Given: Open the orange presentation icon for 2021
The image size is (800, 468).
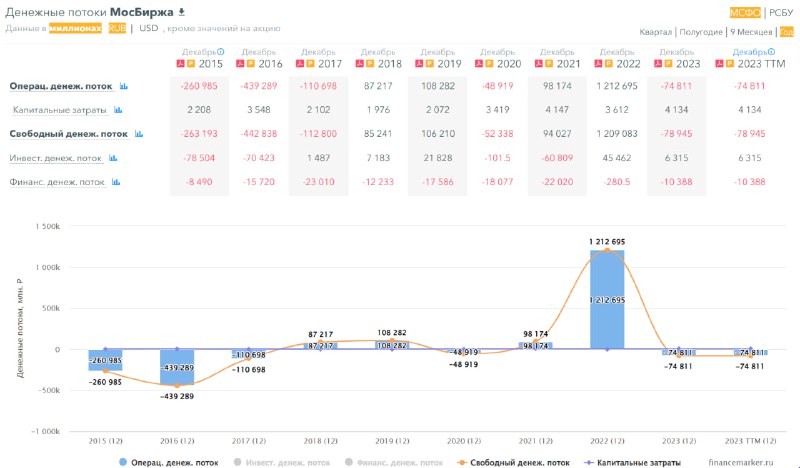Looking at the screenshot, I should pyautogui.click(x=549, y=64).
